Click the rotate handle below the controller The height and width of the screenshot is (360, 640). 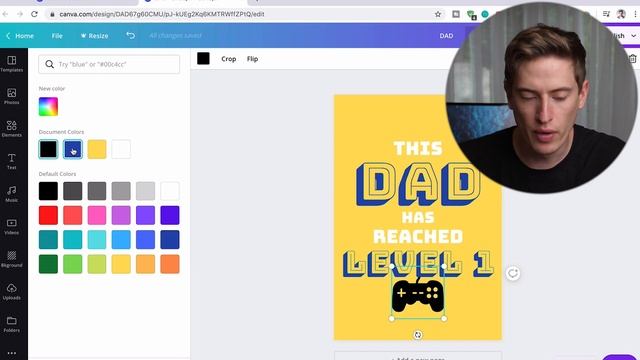click(x=418, y=335)
